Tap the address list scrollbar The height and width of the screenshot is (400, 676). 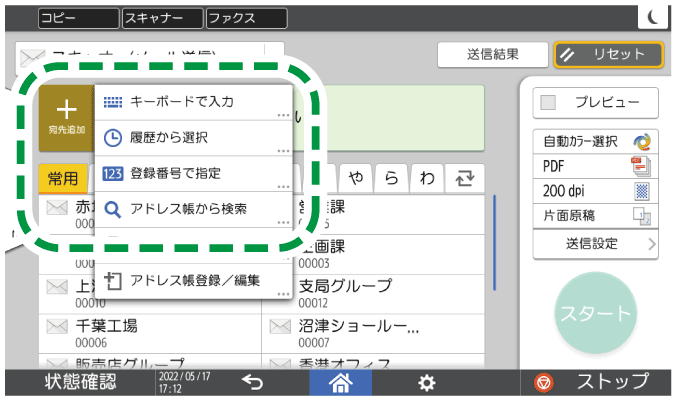coord(494,243)
